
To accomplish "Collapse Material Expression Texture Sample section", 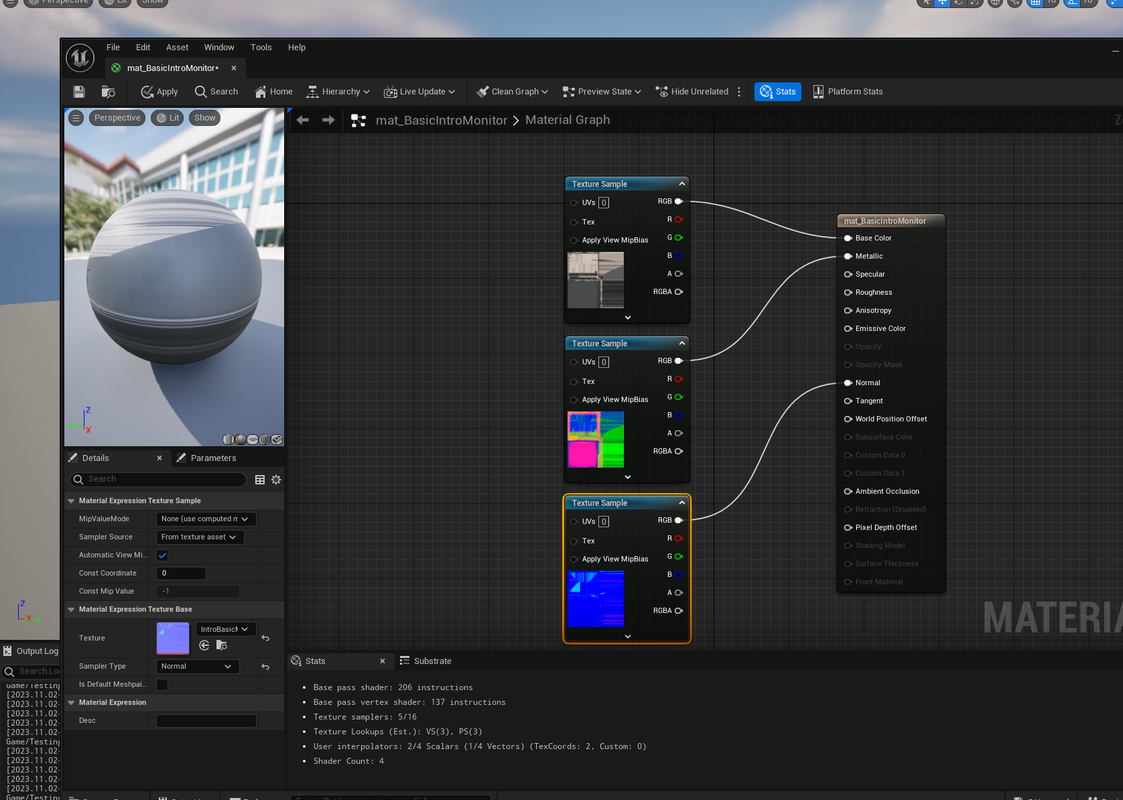I will (72, 501).
